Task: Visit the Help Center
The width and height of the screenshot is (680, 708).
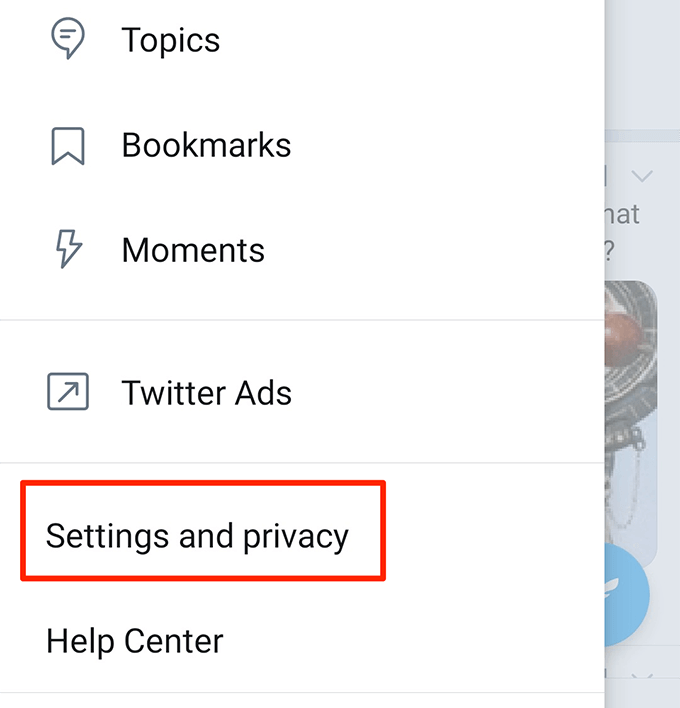Action: click(135, 640)
